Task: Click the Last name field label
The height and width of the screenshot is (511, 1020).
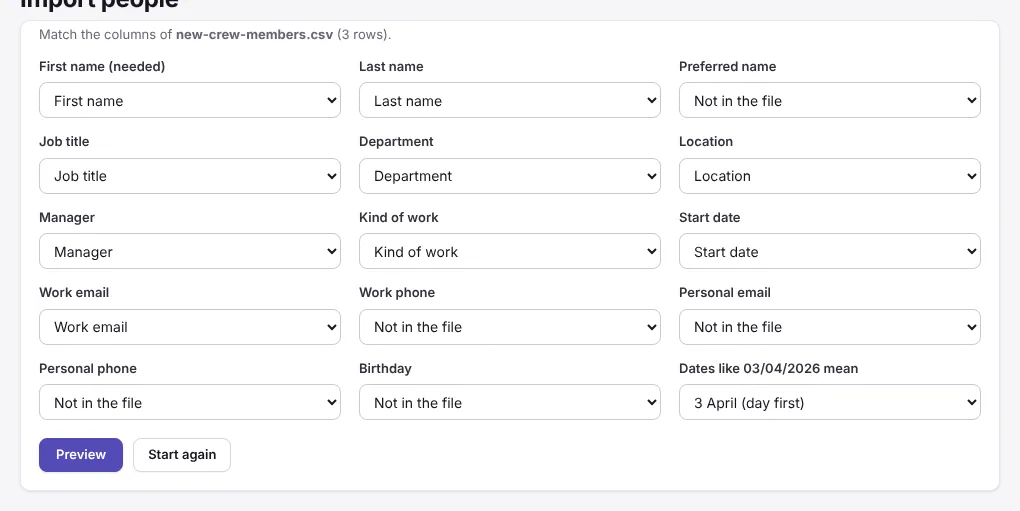Action: [x=391, y=66]
